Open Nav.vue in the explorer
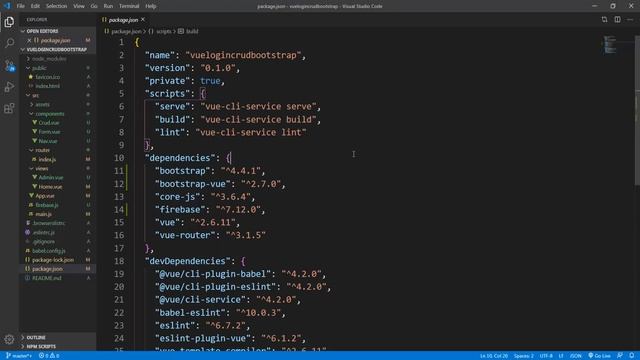Image resolution: width=640 pixels, height=360 pixels. click(x=57, y=141)
